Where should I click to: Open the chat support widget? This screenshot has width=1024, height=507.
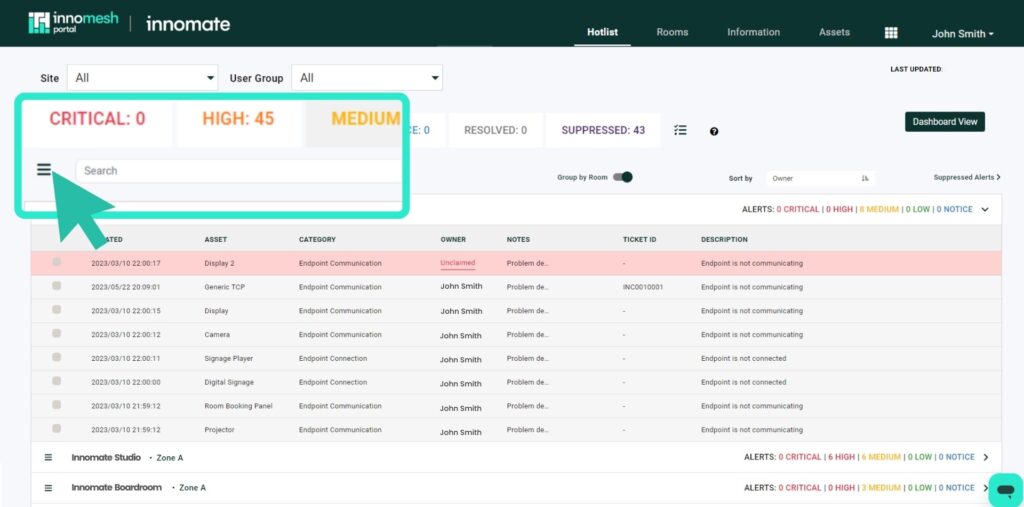[1005, 489]
